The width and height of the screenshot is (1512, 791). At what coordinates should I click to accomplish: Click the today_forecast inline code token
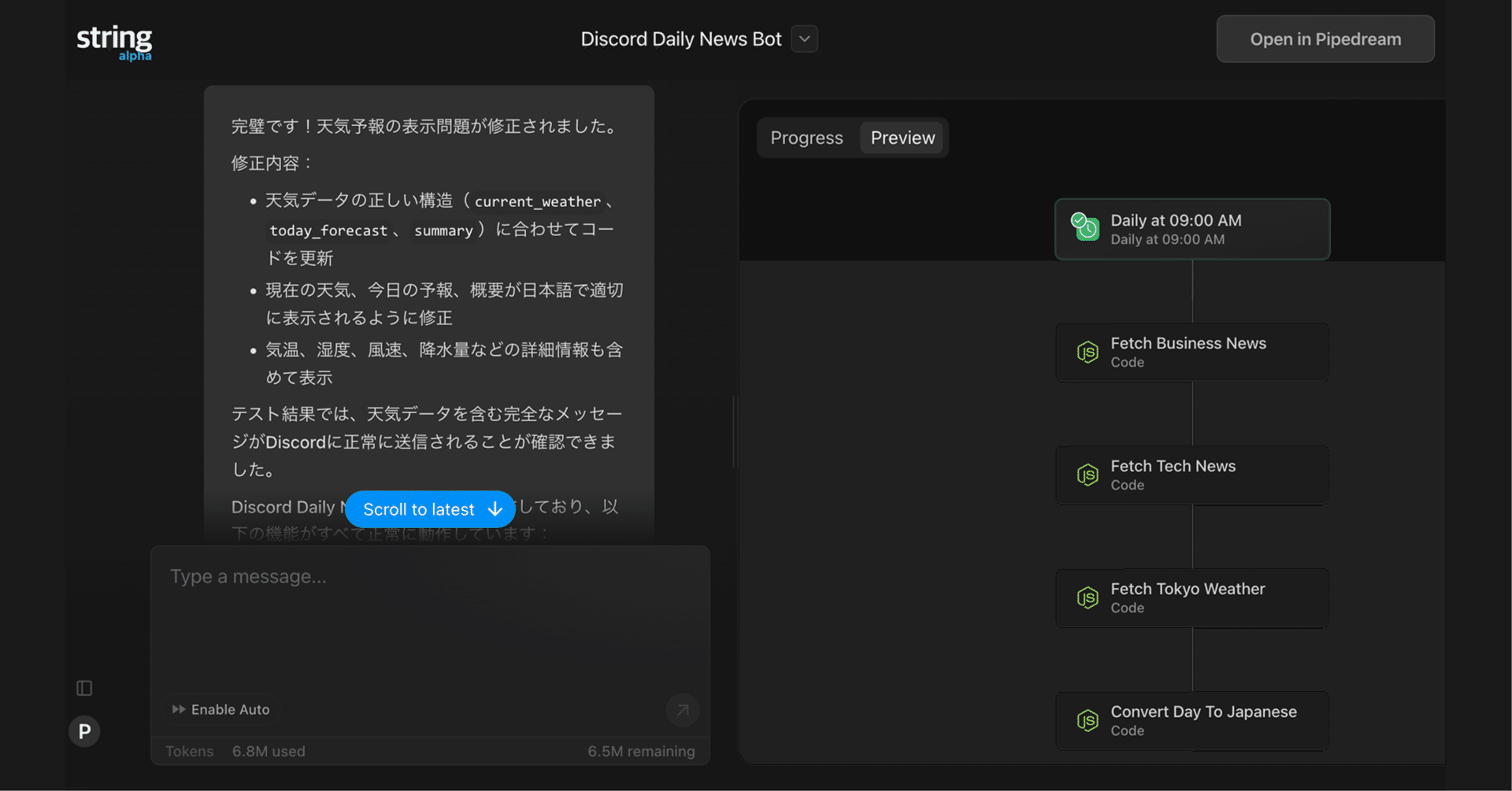coord(328,230)
